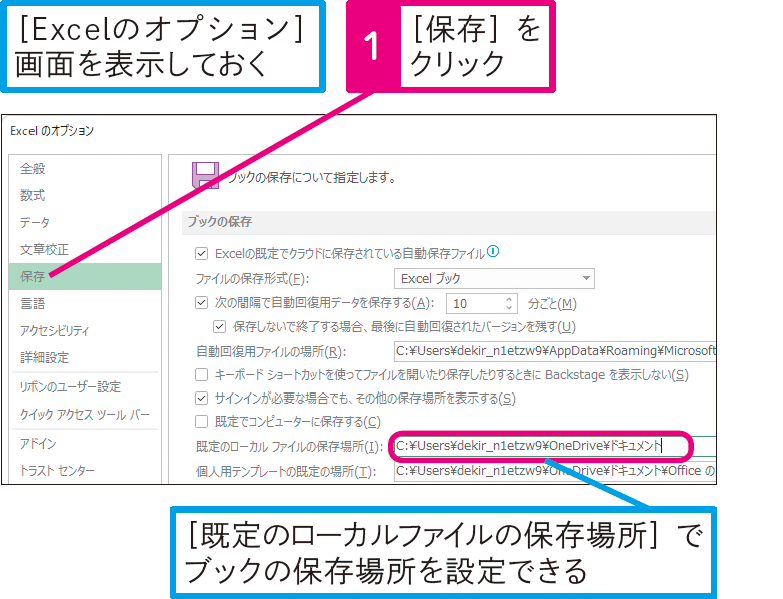The height and width of the screenshot is (599, 783).
Task: Toggle サインインが必要な場合でも checkbox
Action: (x=201, y=398)
